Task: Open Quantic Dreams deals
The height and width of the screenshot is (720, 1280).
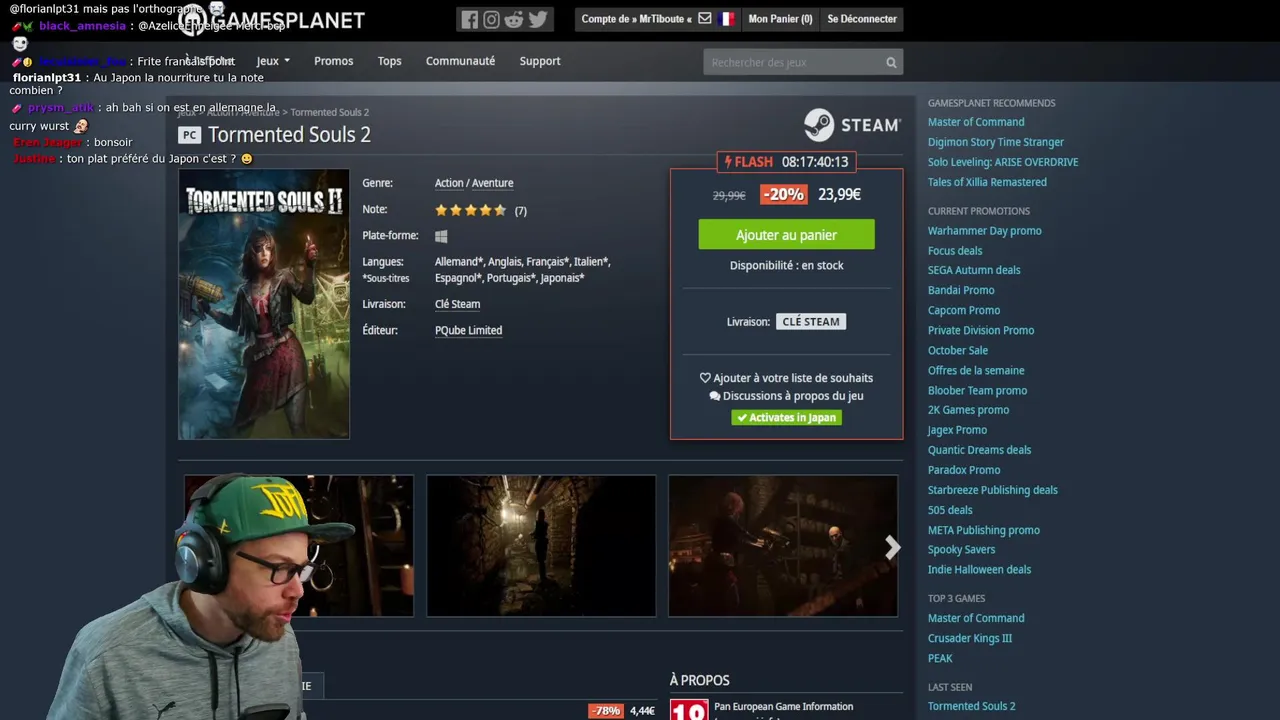Action: 979,450
